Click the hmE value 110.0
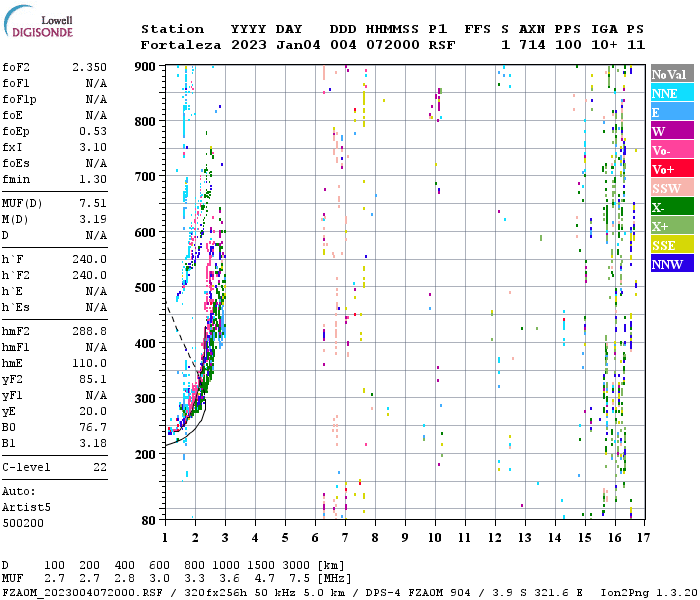This screenshot has width=700, height=600. pyautogui.click(x=90, y=363)
